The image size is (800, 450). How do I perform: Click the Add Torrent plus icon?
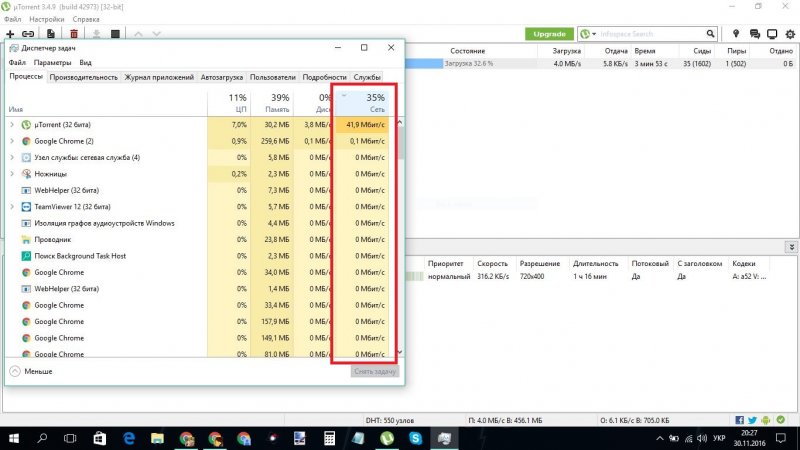10,34
